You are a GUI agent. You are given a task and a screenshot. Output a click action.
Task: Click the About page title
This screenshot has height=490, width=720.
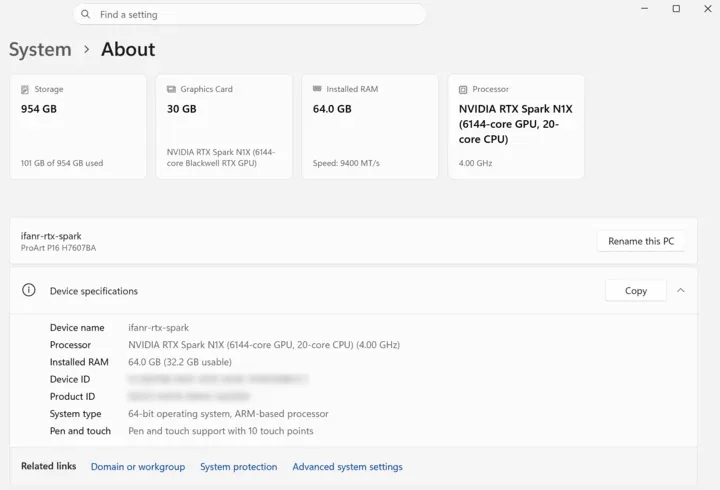(128, 50)
